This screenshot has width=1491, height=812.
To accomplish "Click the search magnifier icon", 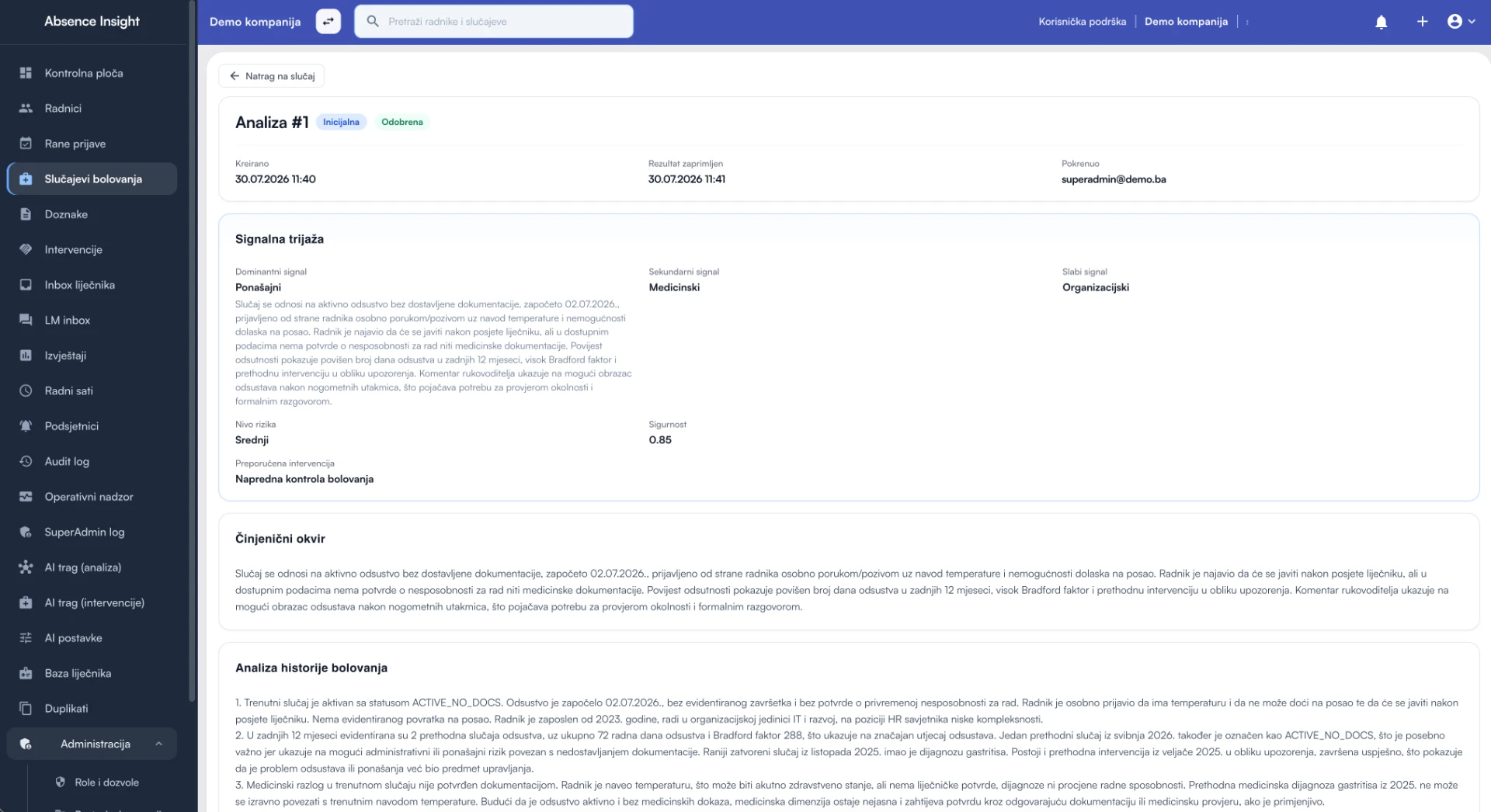I will click(x=373, y=21).
